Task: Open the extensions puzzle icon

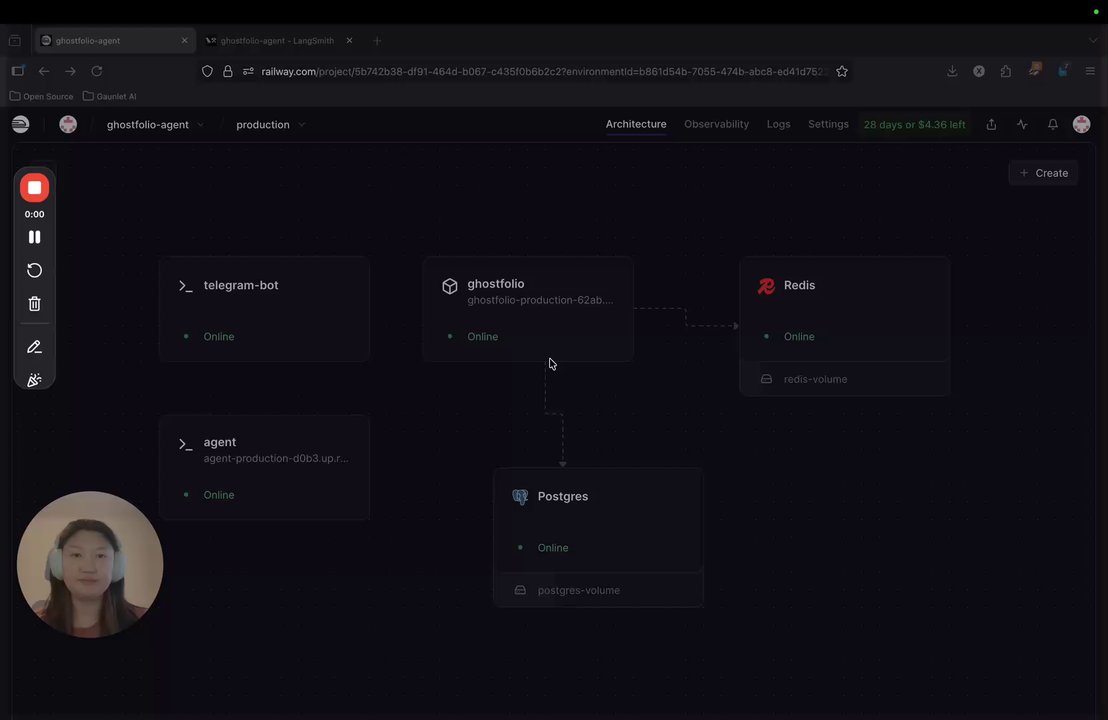Action: 1006,71
